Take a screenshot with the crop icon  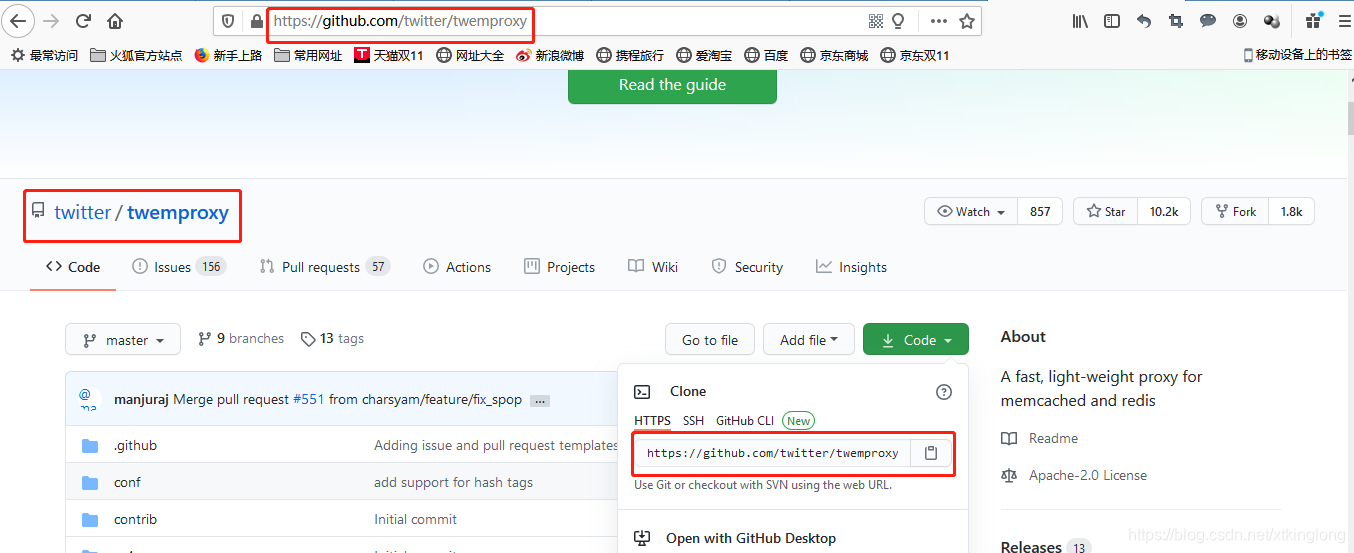1176,21
